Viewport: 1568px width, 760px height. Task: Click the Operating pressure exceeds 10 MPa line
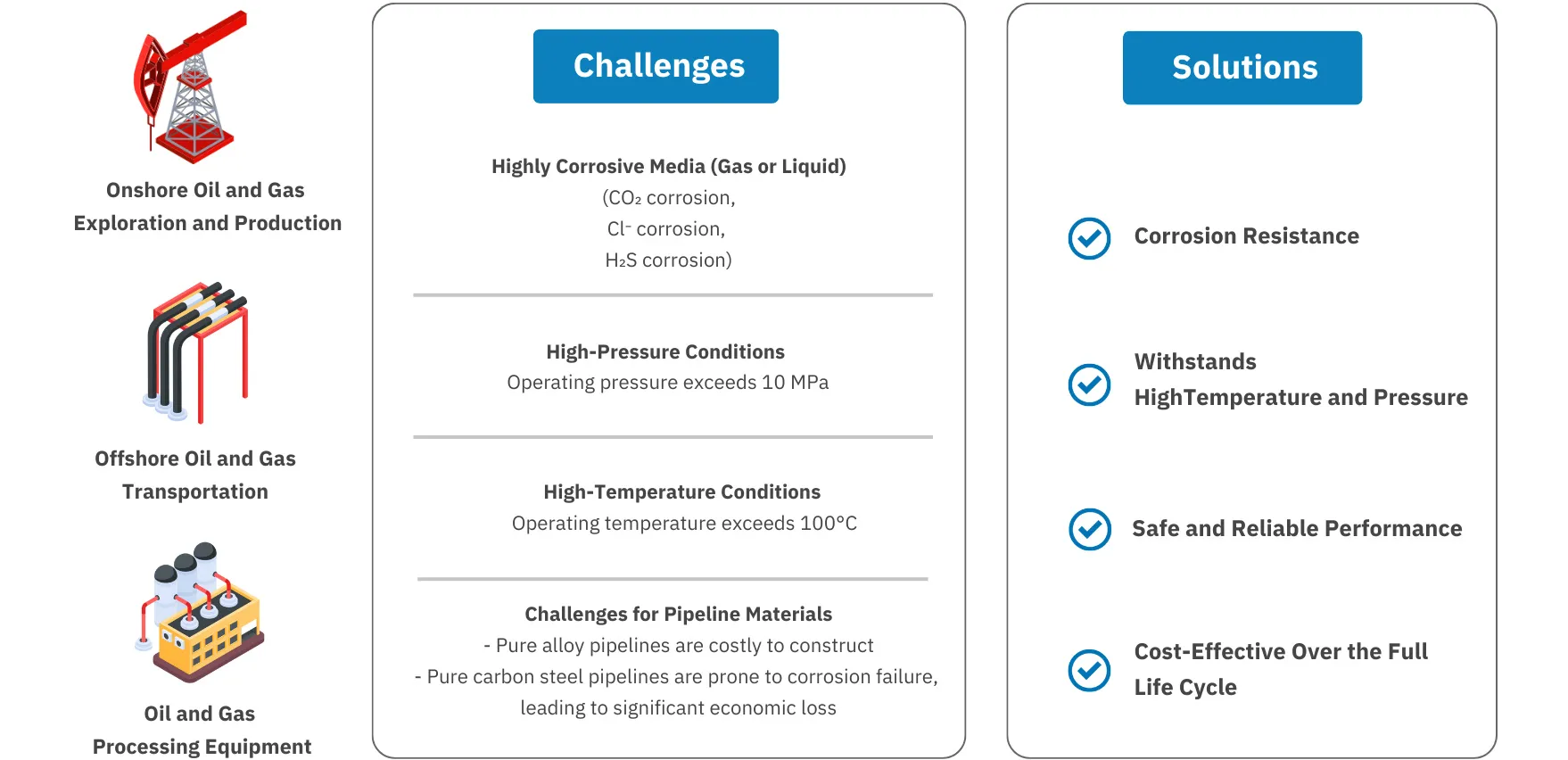click(668, 383)
